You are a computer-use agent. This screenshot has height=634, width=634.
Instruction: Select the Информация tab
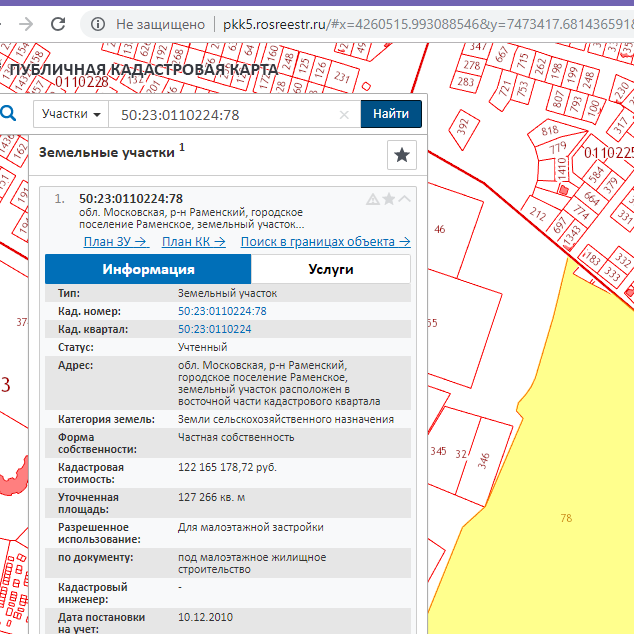(148, 269)
